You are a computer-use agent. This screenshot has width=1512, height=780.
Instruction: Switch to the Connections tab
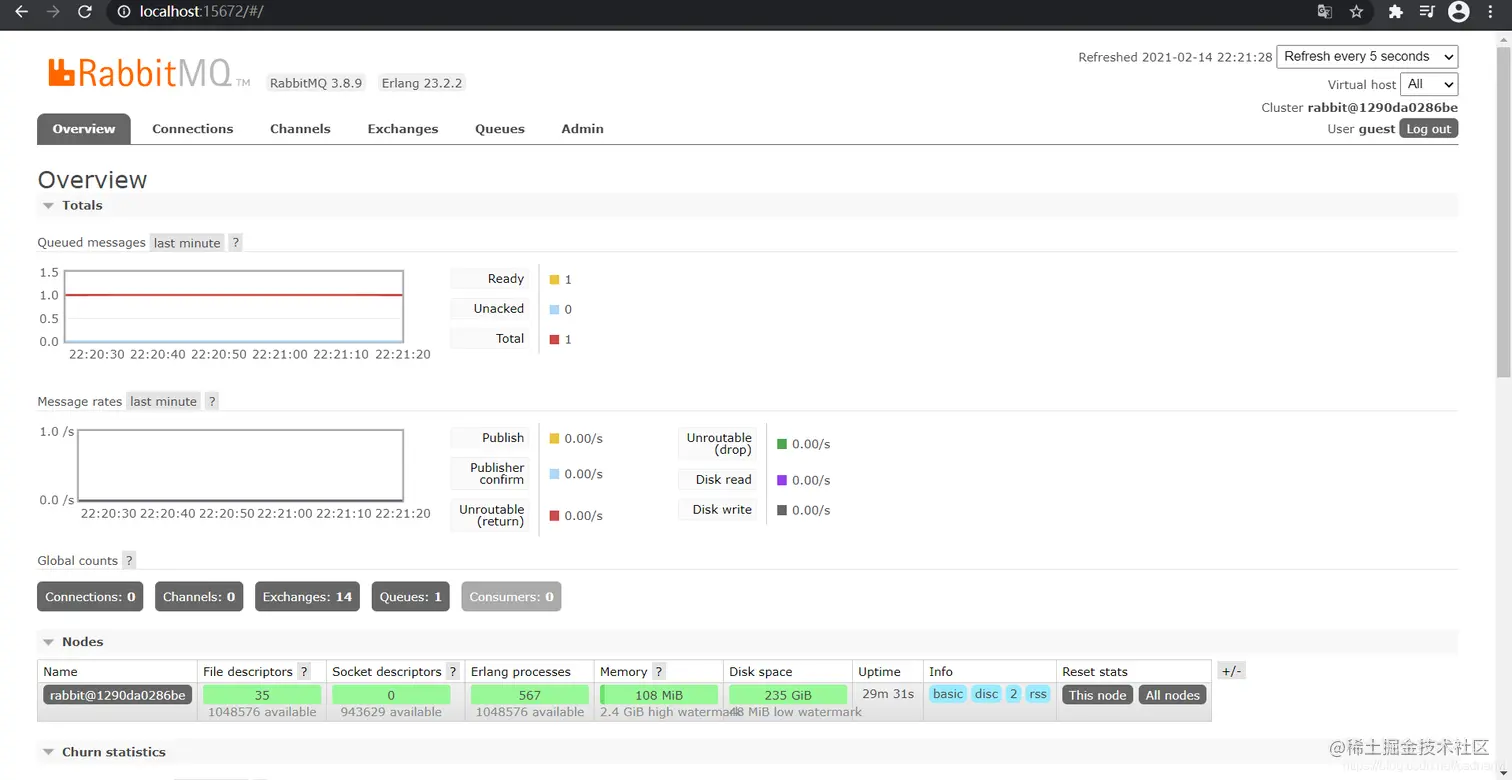coord(192,129)
